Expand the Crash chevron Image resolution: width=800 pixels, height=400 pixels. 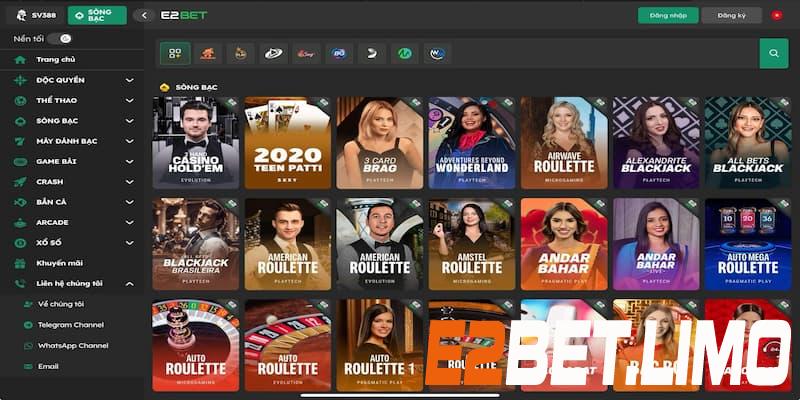point(130,182)
